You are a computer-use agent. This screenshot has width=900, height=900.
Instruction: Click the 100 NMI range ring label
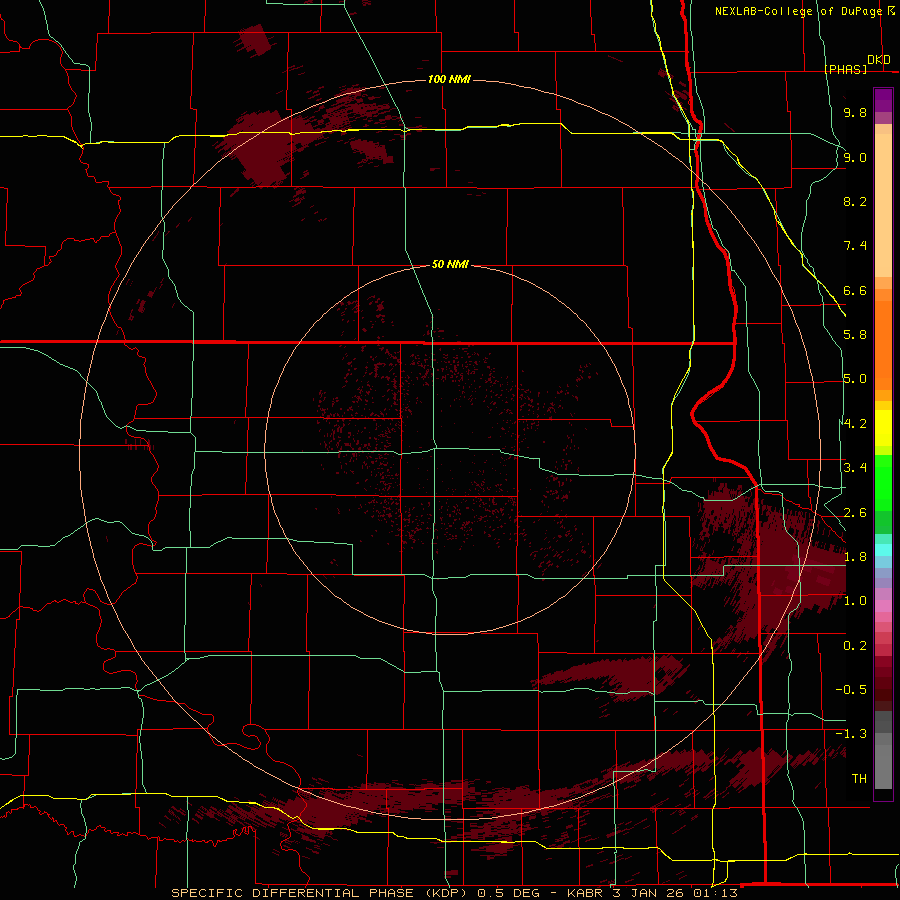click(449, 79)
